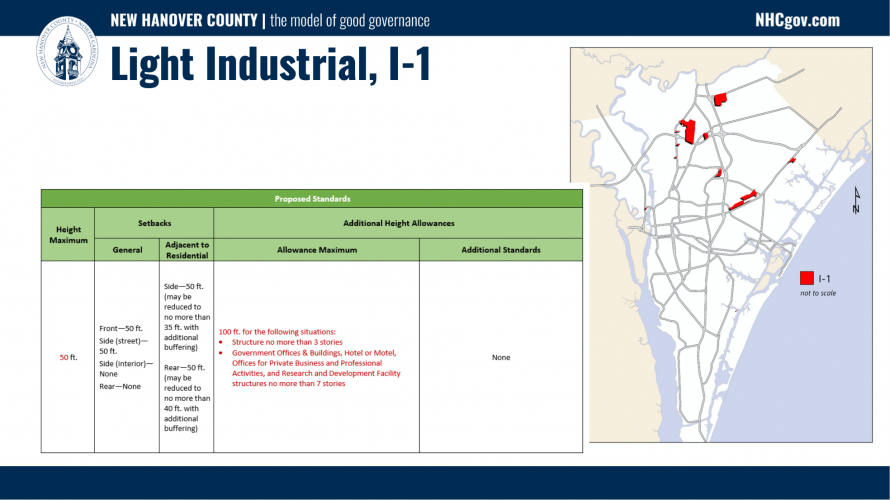Click the north arrow on the map

(856, 202)
